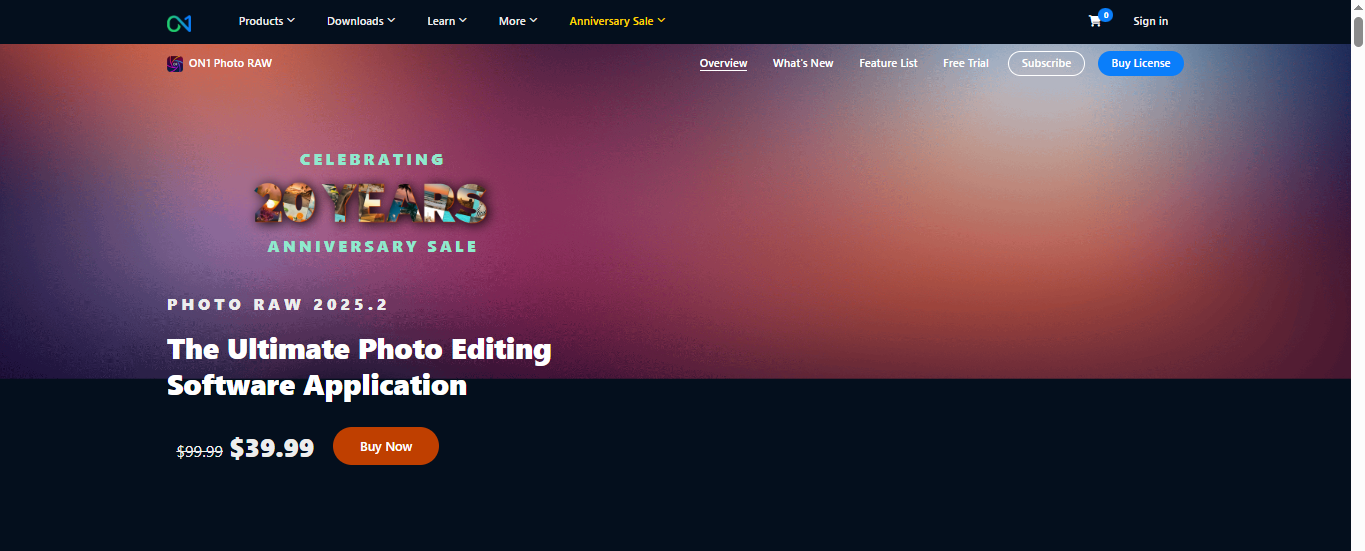
Task: Click the ON1 Photo RAW product name
Action: (x=230, y=63)
